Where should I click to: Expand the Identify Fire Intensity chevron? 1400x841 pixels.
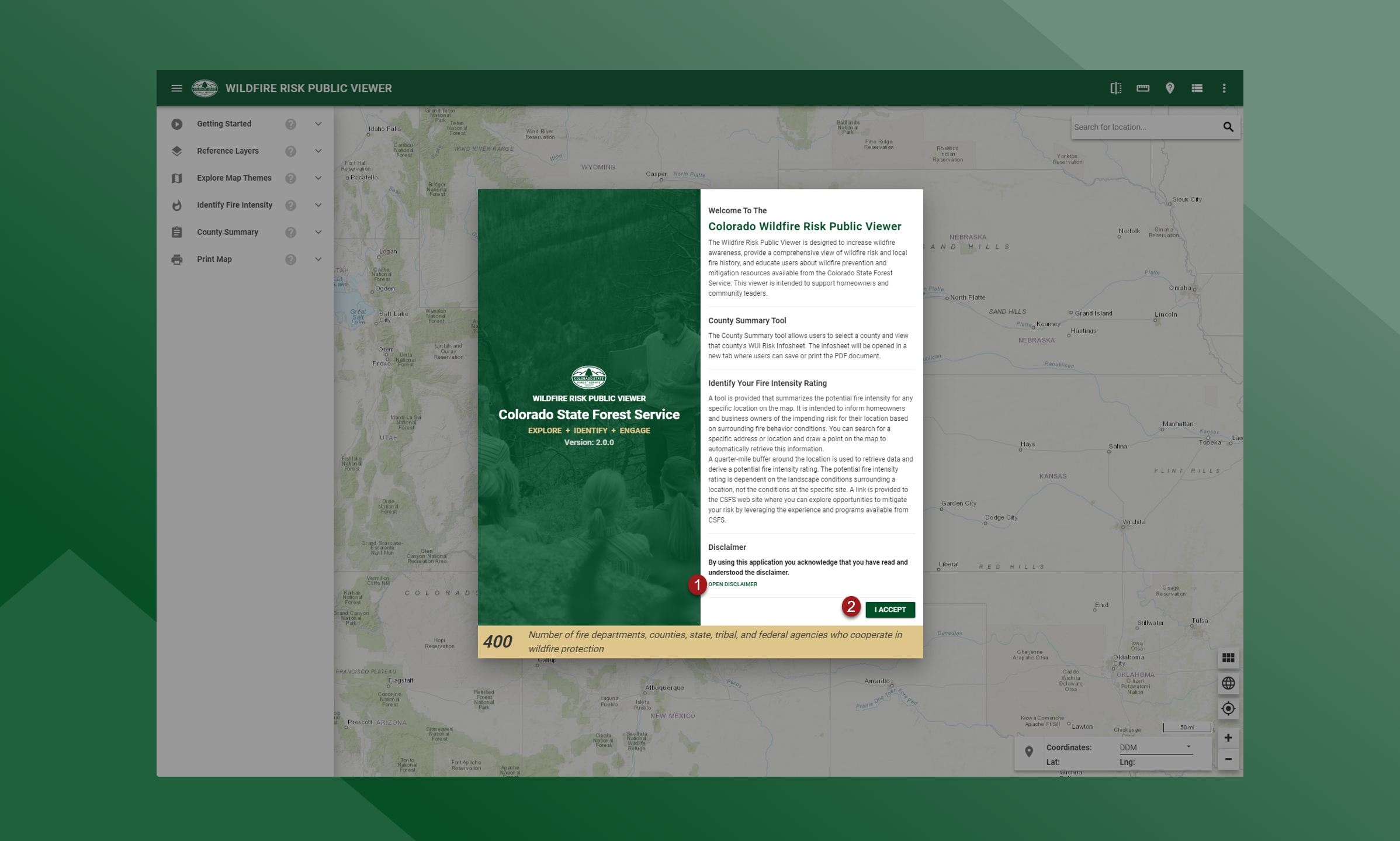click(318, 205)
